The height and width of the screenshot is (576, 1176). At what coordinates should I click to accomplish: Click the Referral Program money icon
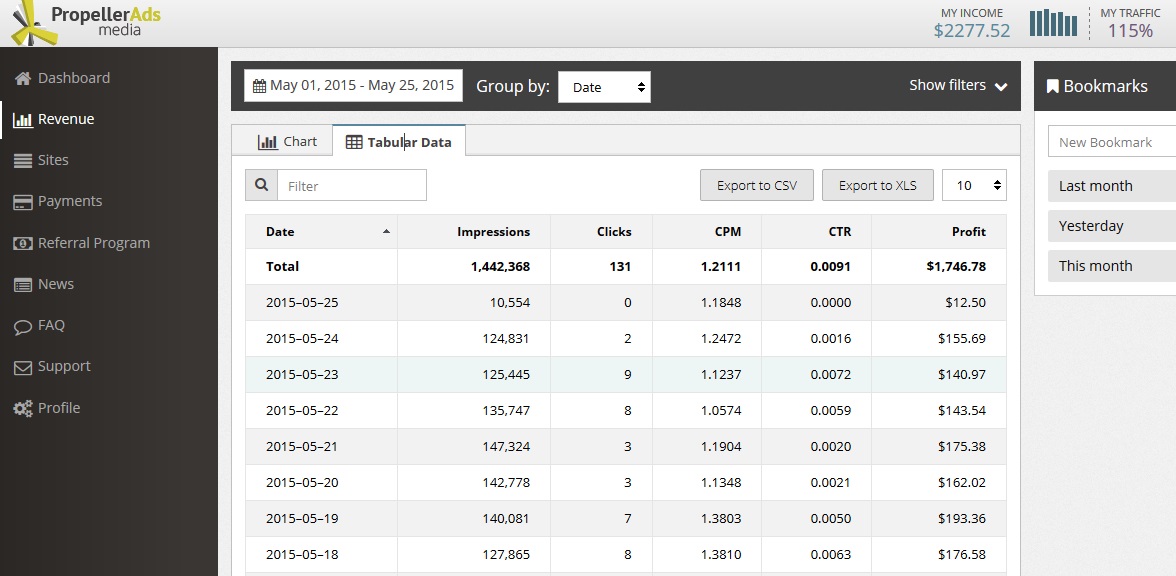point(22,243)
